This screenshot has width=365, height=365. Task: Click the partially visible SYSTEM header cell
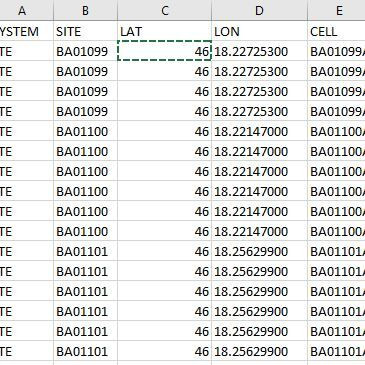coord(26,31)
